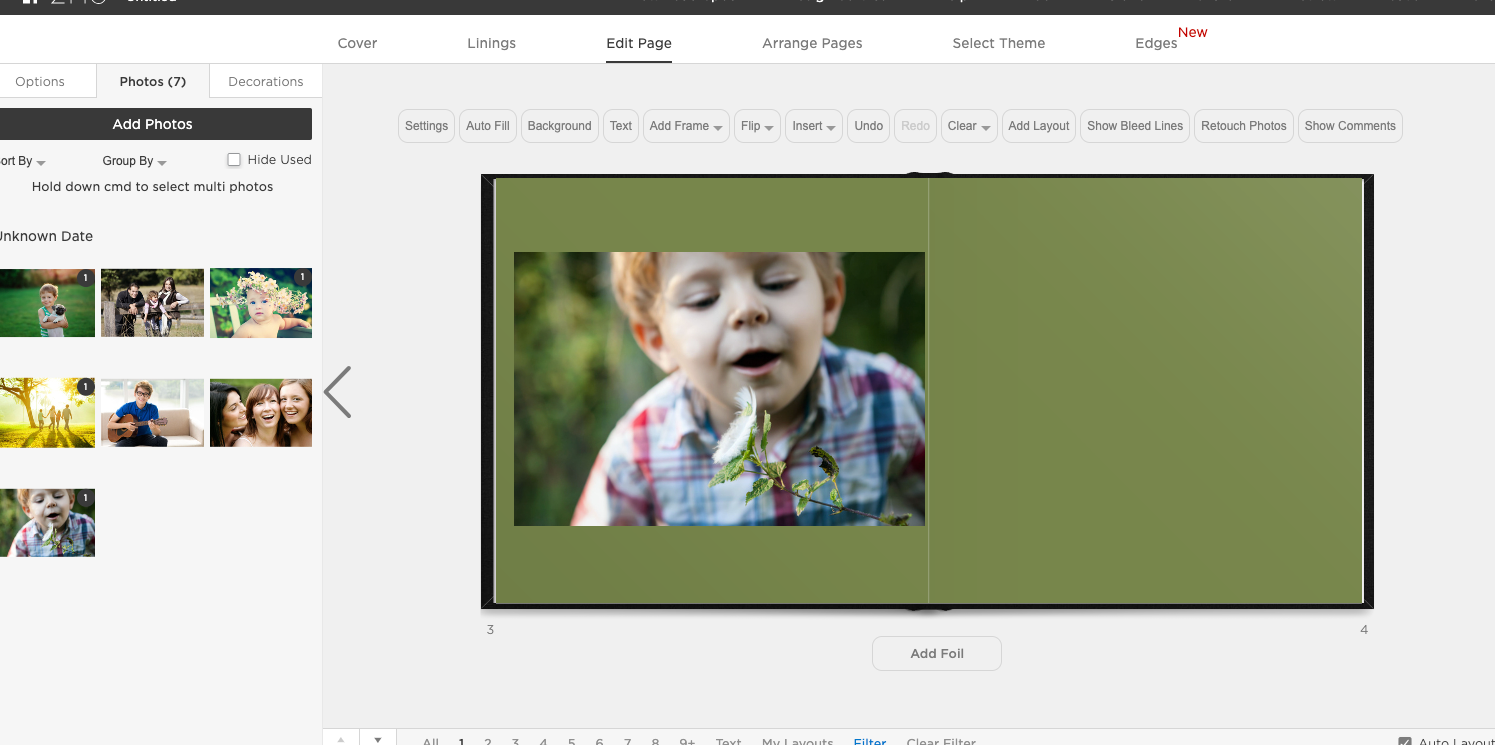Undo the last action
1495x745 pixels.
pyautogui.click(x=869, y=126)
